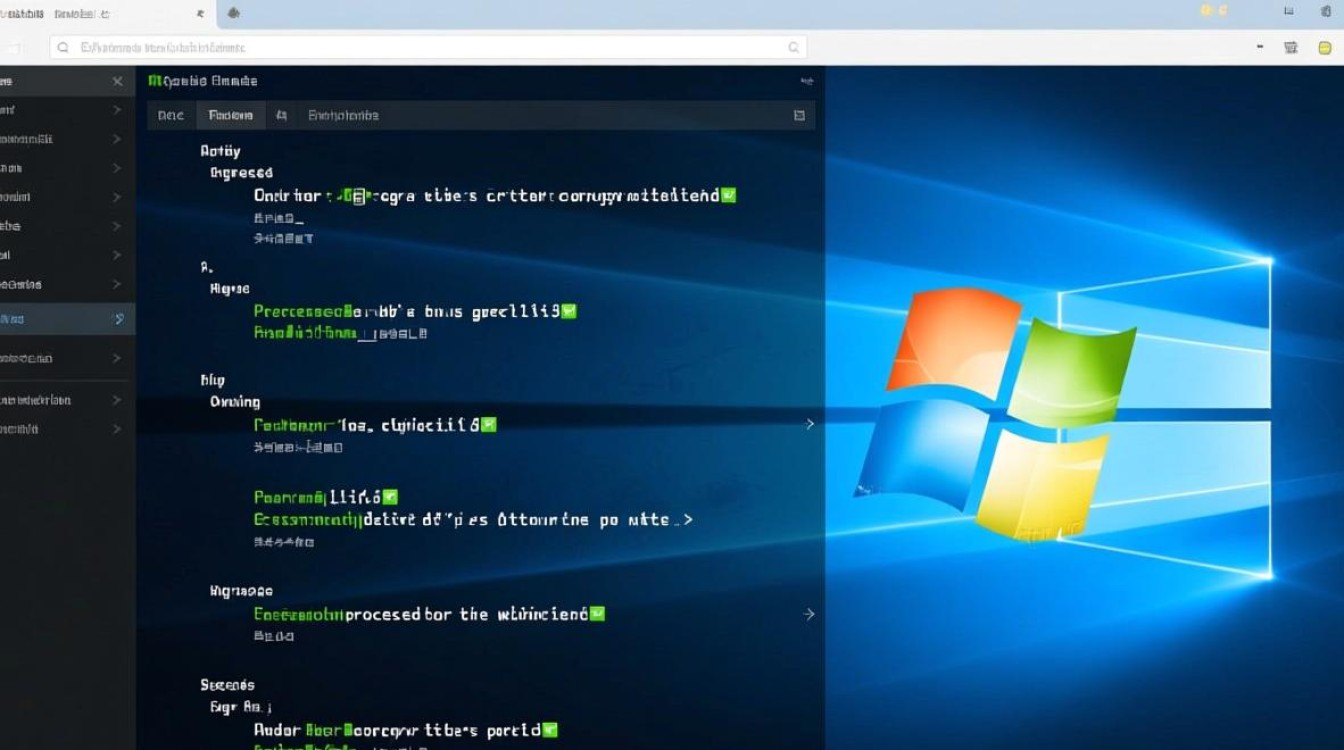The image size is (1344, 750).
Task: Expand the Owning section using its right chevron
Action: pos(810,423)
